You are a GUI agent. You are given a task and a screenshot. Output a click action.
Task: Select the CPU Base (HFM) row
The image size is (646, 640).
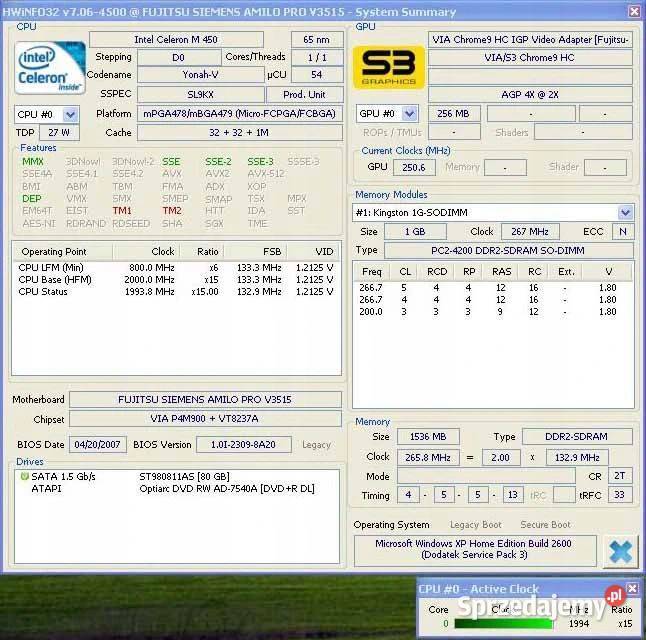[x=176, y=279]
